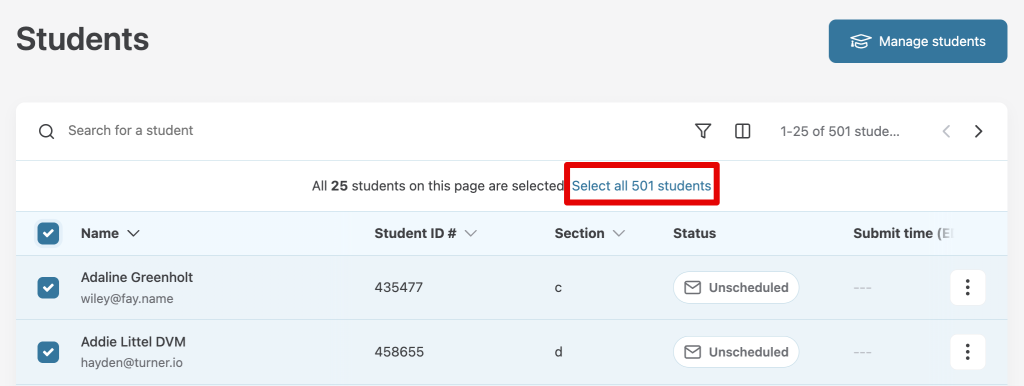
Task: Expand the Student ID # column chevron
Action: (470, 233)
